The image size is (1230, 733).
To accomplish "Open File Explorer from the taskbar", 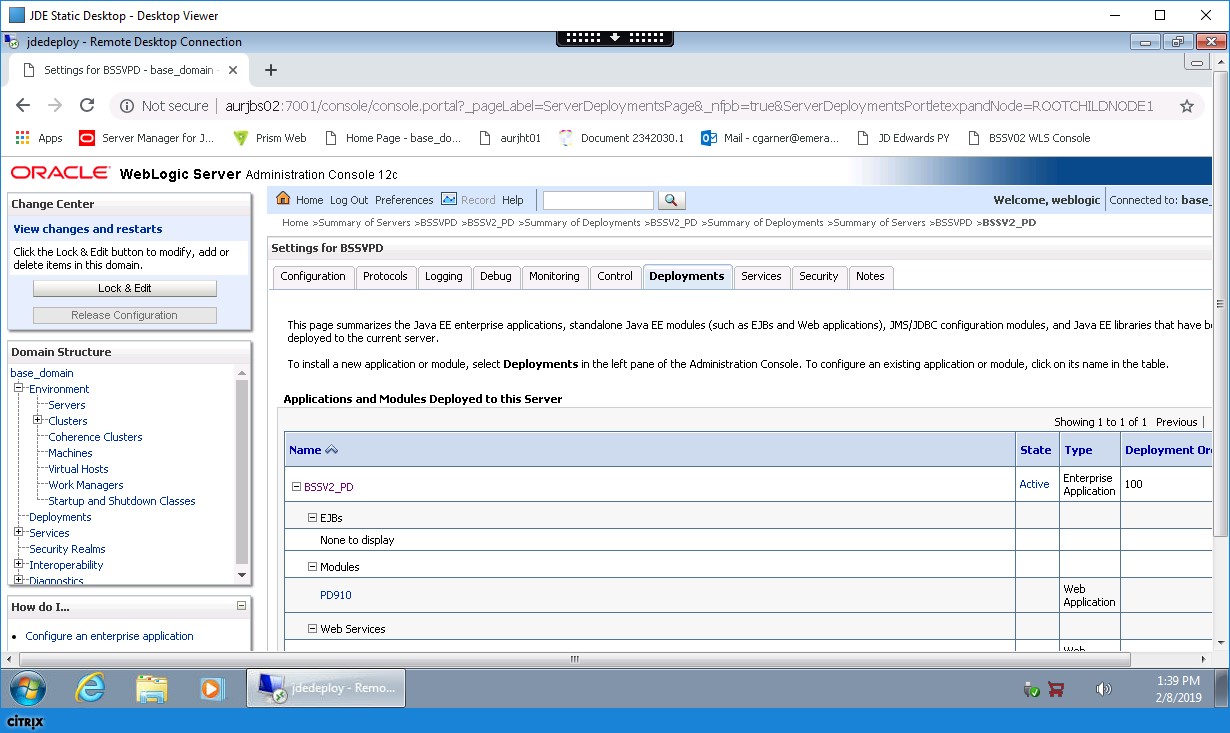I will click(151, 688).
